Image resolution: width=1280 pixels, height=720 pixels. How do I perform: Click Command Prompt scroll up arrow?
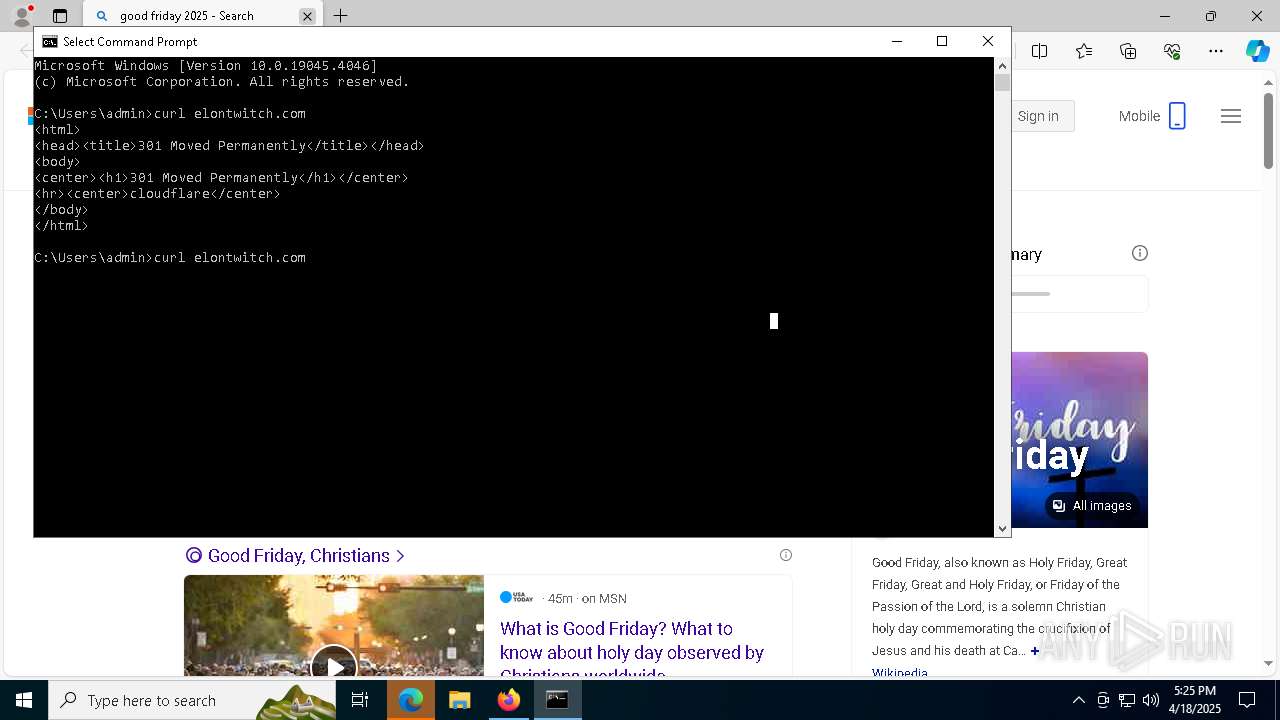[1002, 65]
